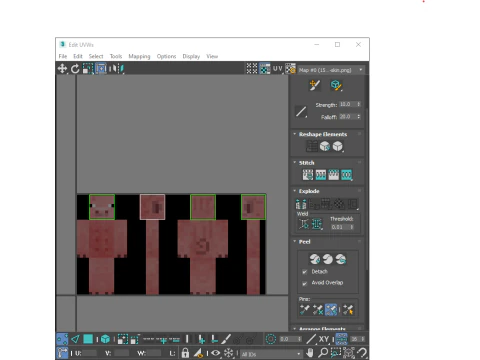Screen dimensions: 480x360
Task: Expand the Arrange Elements rollout
Action: pyautogui.click(x=322, y=329)
